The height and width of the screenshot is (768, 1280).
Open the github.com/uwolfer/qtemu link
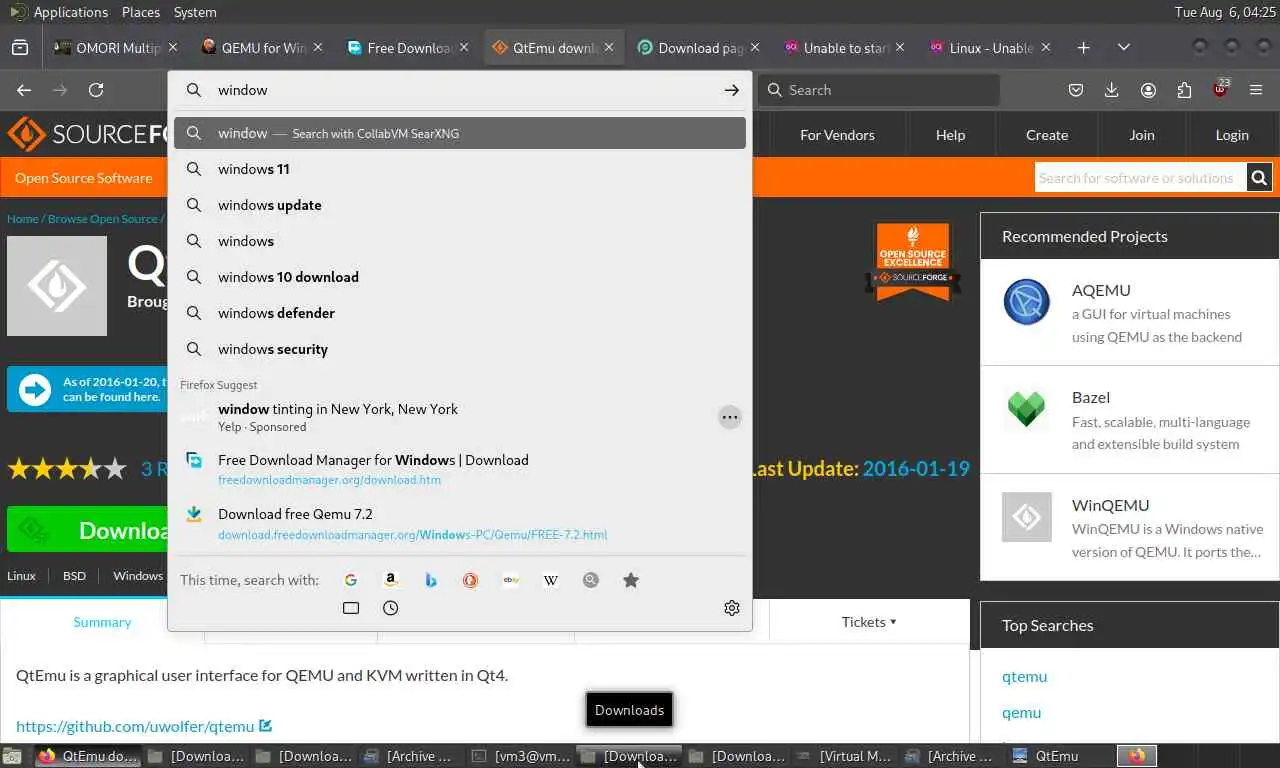point(135,727)
